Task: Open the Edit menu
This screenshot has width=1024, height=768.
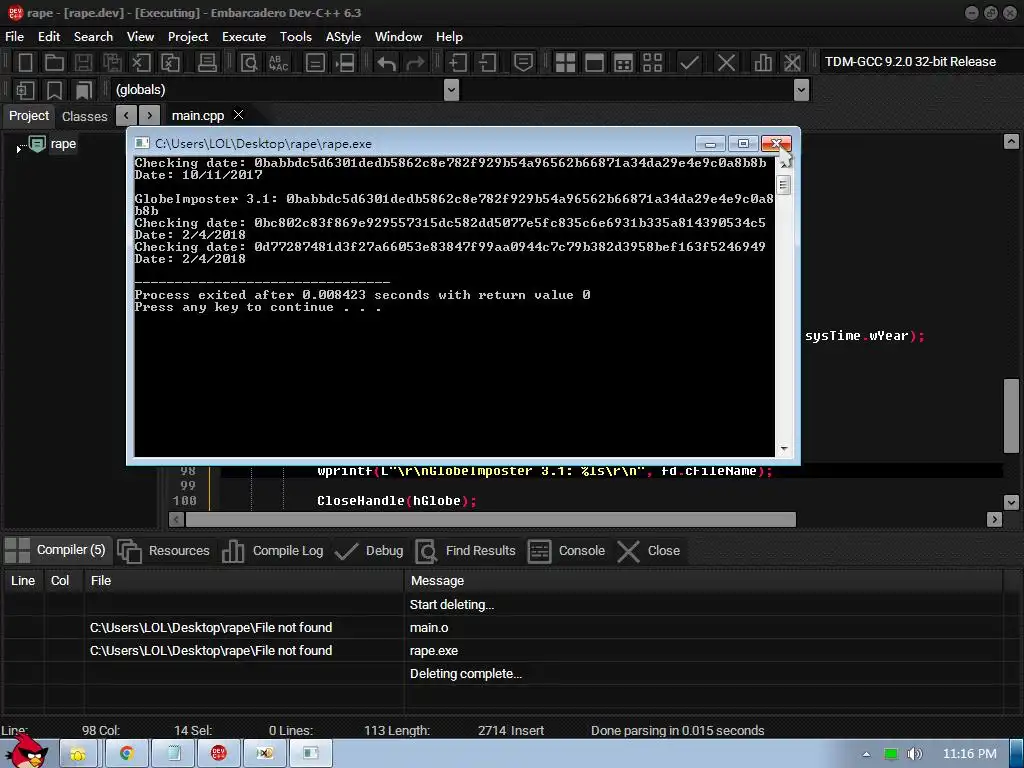Action: point(49,37)
